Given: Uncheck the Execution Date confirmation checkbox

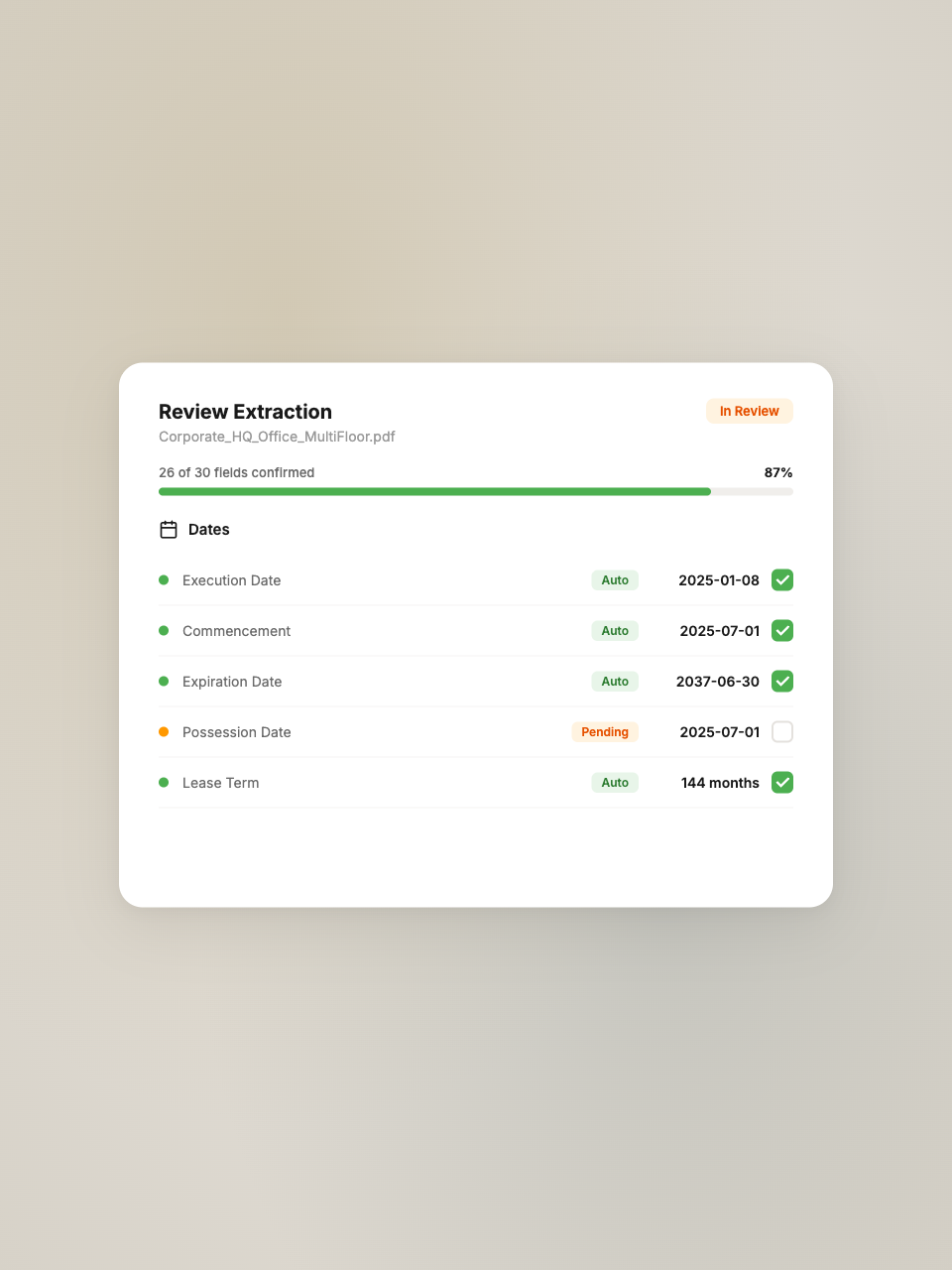Looking at the screenshot, I should (x=782, y=580).
